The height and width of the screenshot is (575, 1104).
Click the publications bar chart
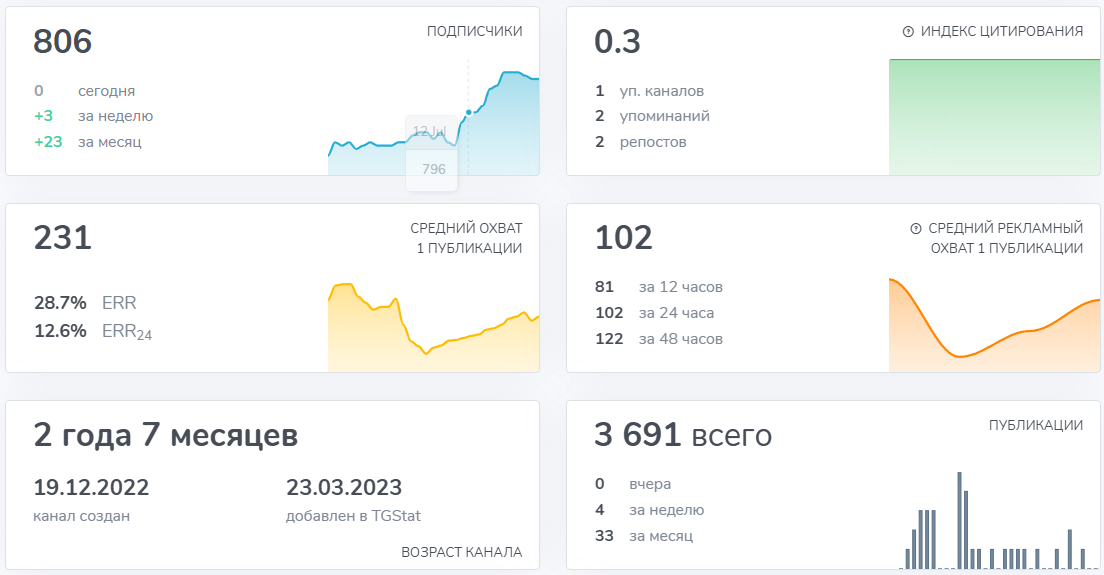tap(1000, 520)
